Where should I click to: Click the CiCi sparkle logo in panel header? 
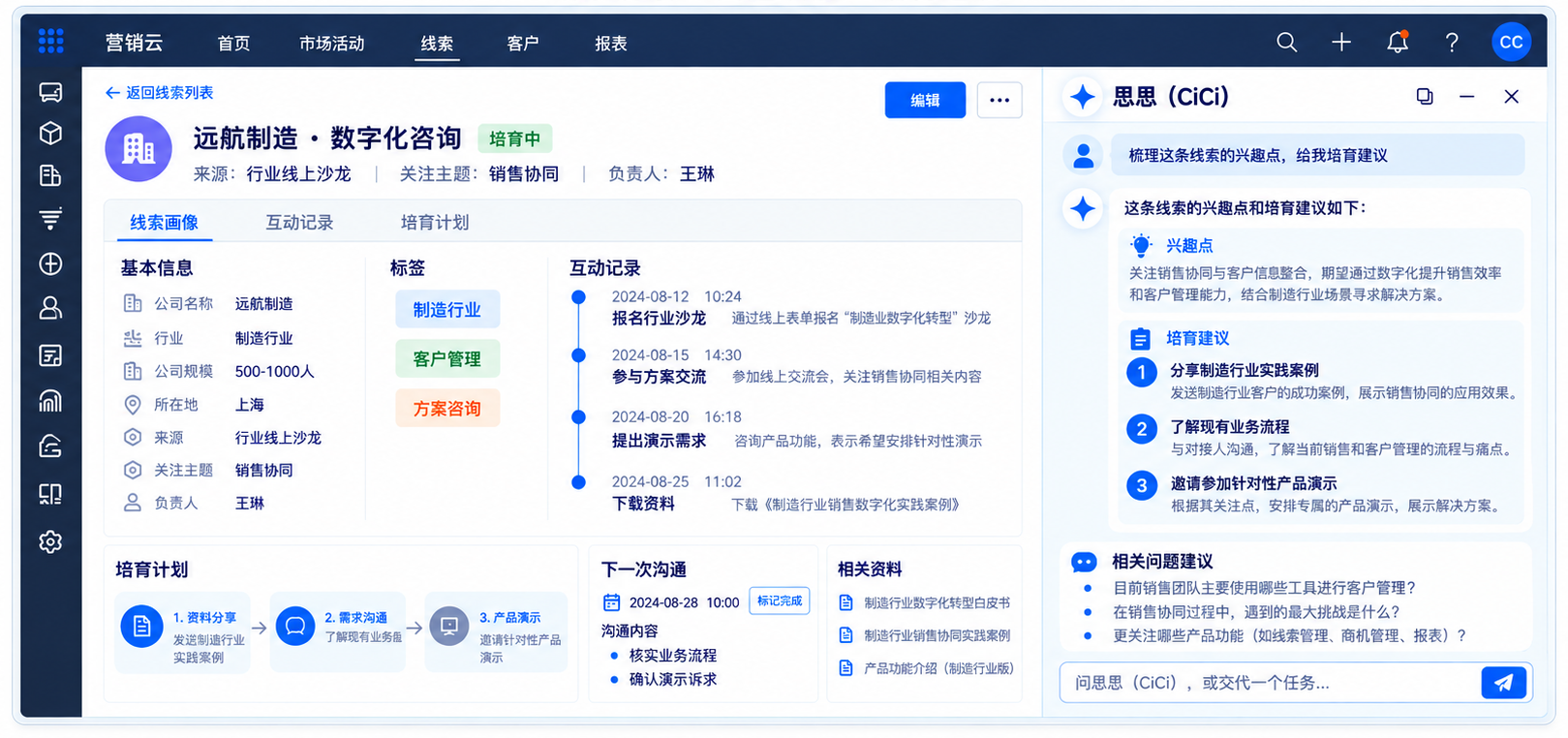1084,96
